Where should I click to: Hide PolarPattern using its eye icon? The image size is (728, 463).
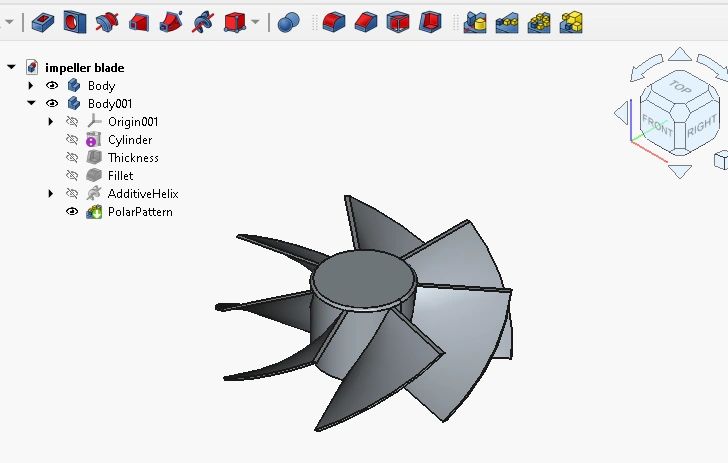point(72,212)
